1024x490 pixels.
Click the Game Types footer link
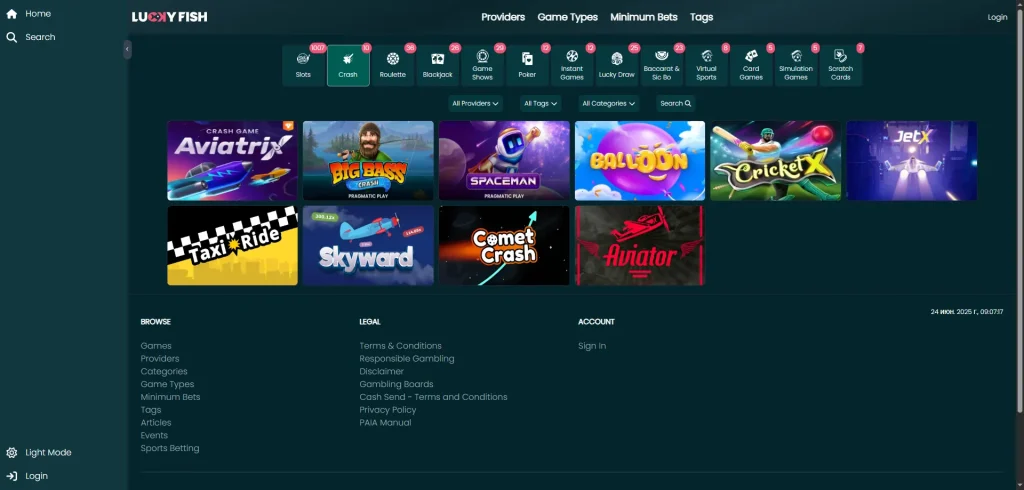coord(167,384)
